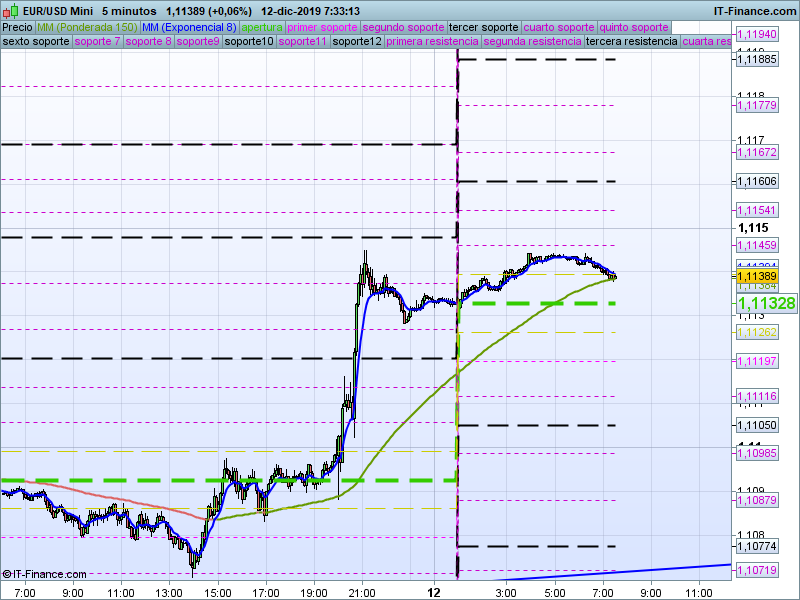Click the green 1,11328 price label
Image resolution: width=800 pixels, height=600 pixels.
pyautogui.click(x=766, y=303)
